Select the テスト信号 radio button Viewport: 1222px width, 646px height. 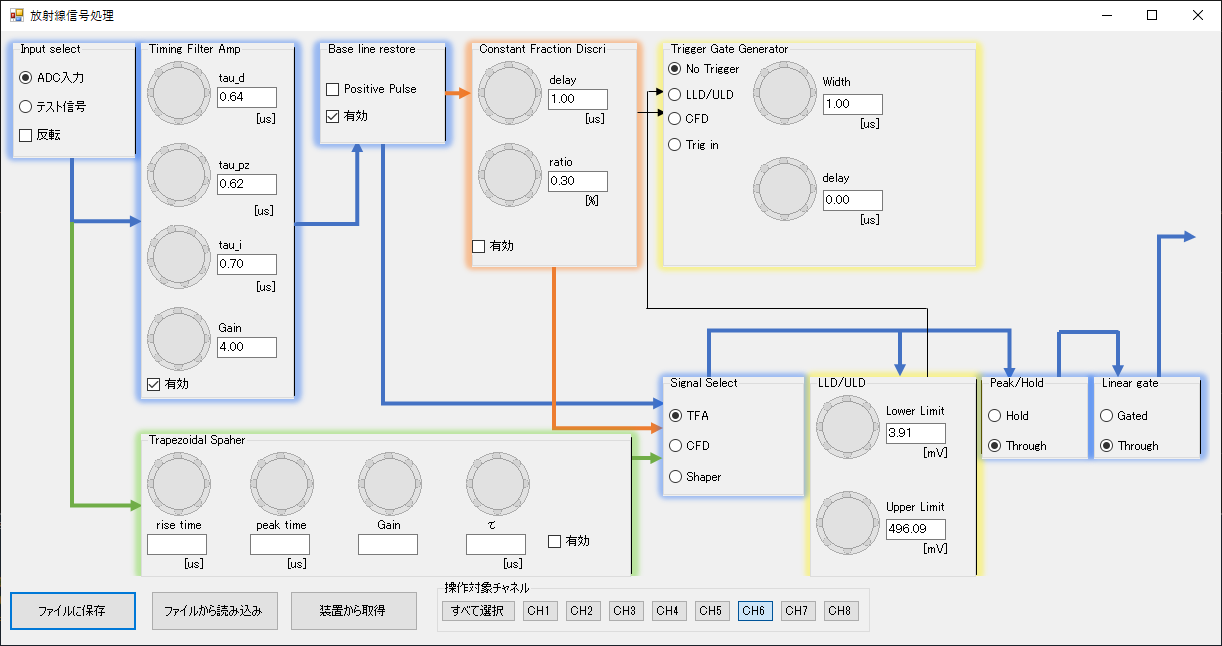[x=26, y=107]
